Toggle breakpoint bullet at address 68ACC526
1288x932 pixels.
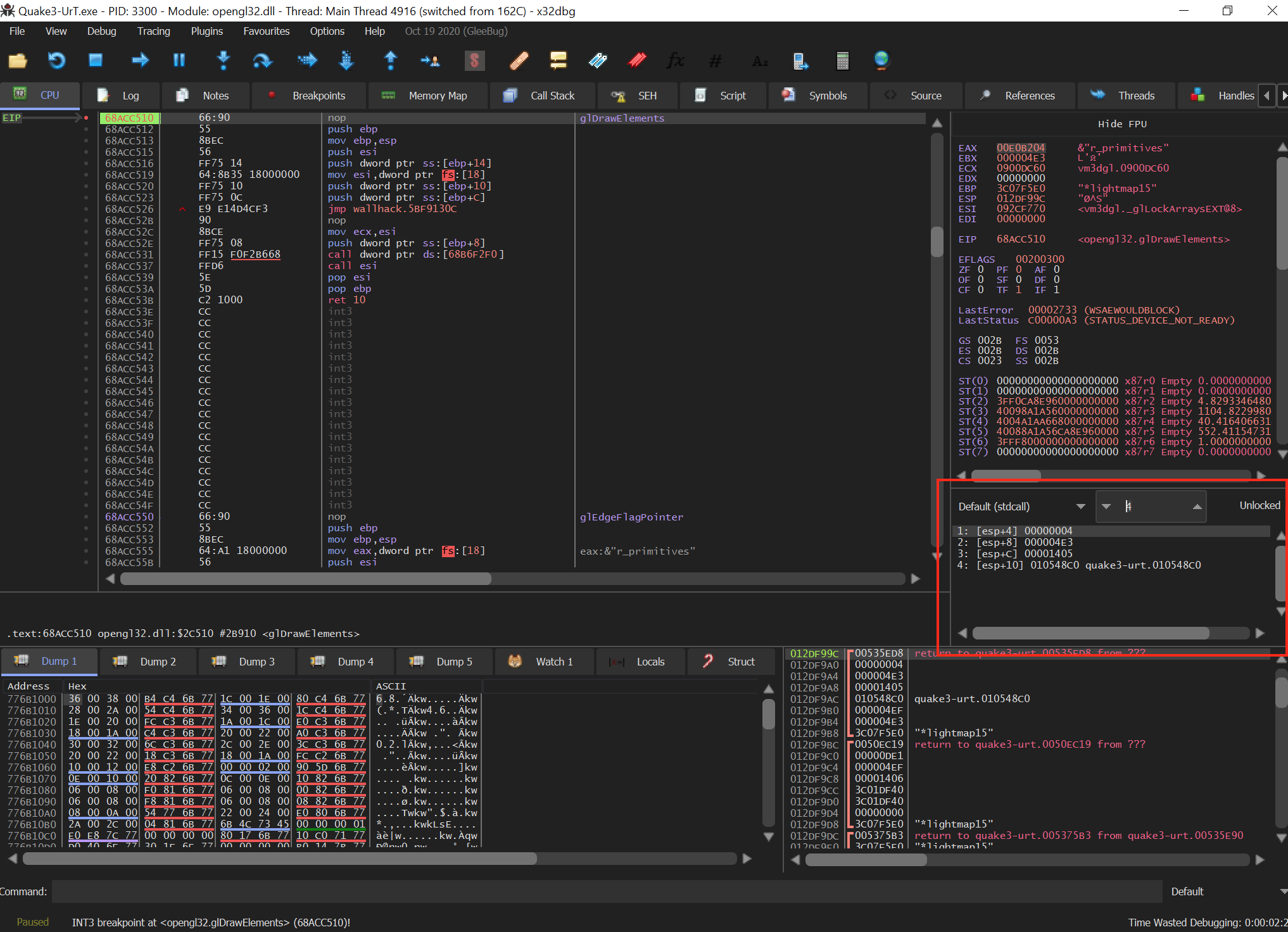tap(86, 209)
